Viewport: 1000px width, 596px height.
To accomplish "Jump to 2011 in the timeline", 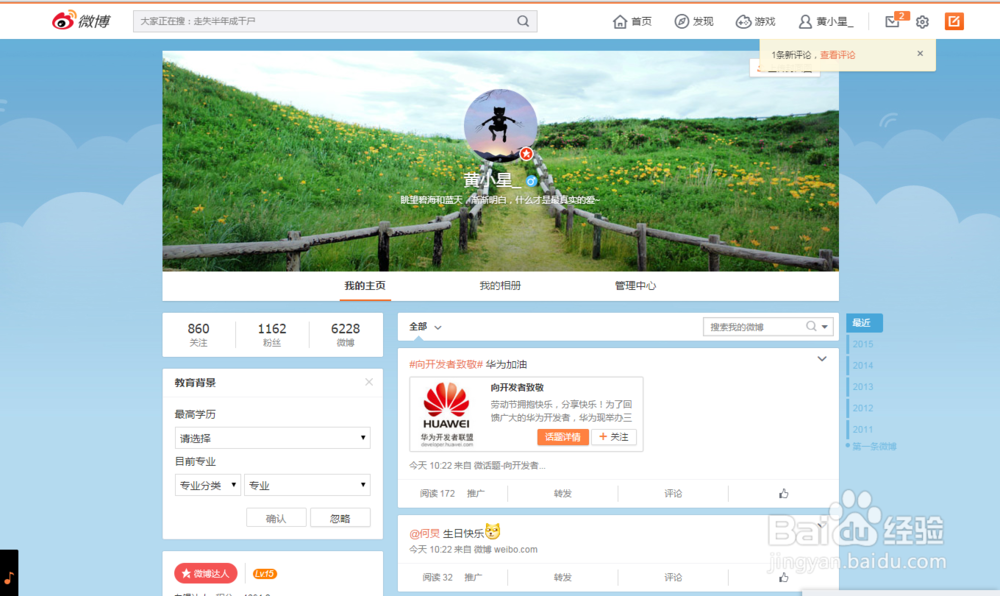I will tap(862, 430).
